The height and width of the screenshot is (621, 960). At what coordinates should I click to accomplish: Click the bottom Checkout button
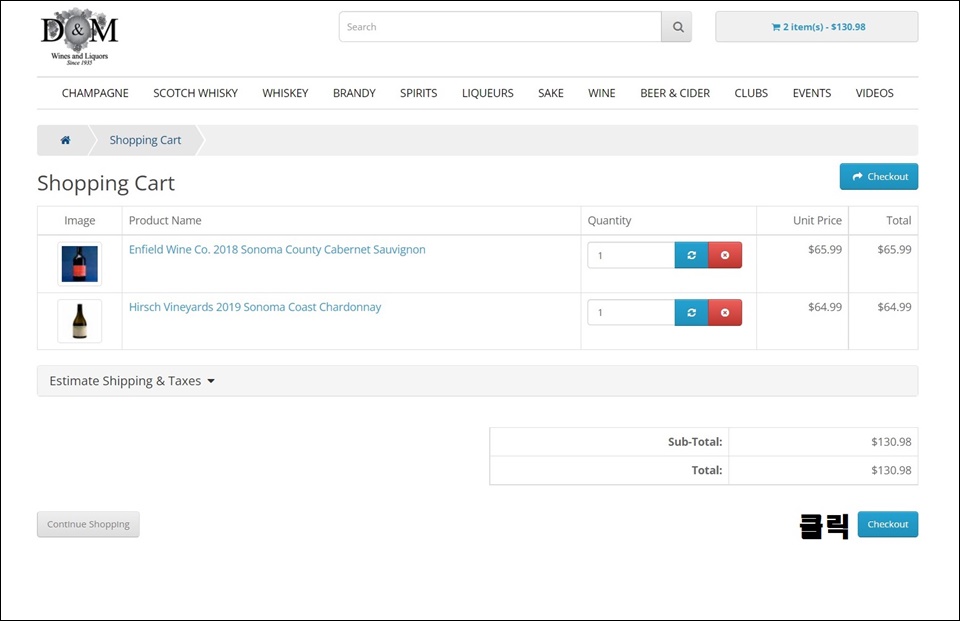pyautogui.click(x=888, y=524)
